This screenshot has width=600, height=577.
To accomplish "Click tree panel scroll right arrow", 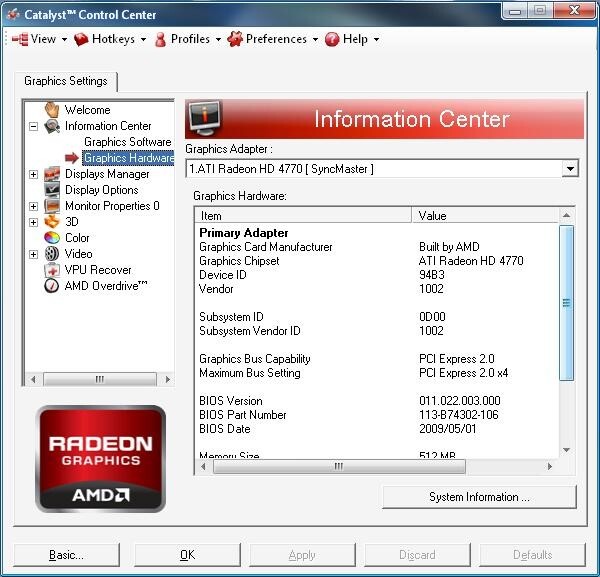I will [x=167, y=380].
